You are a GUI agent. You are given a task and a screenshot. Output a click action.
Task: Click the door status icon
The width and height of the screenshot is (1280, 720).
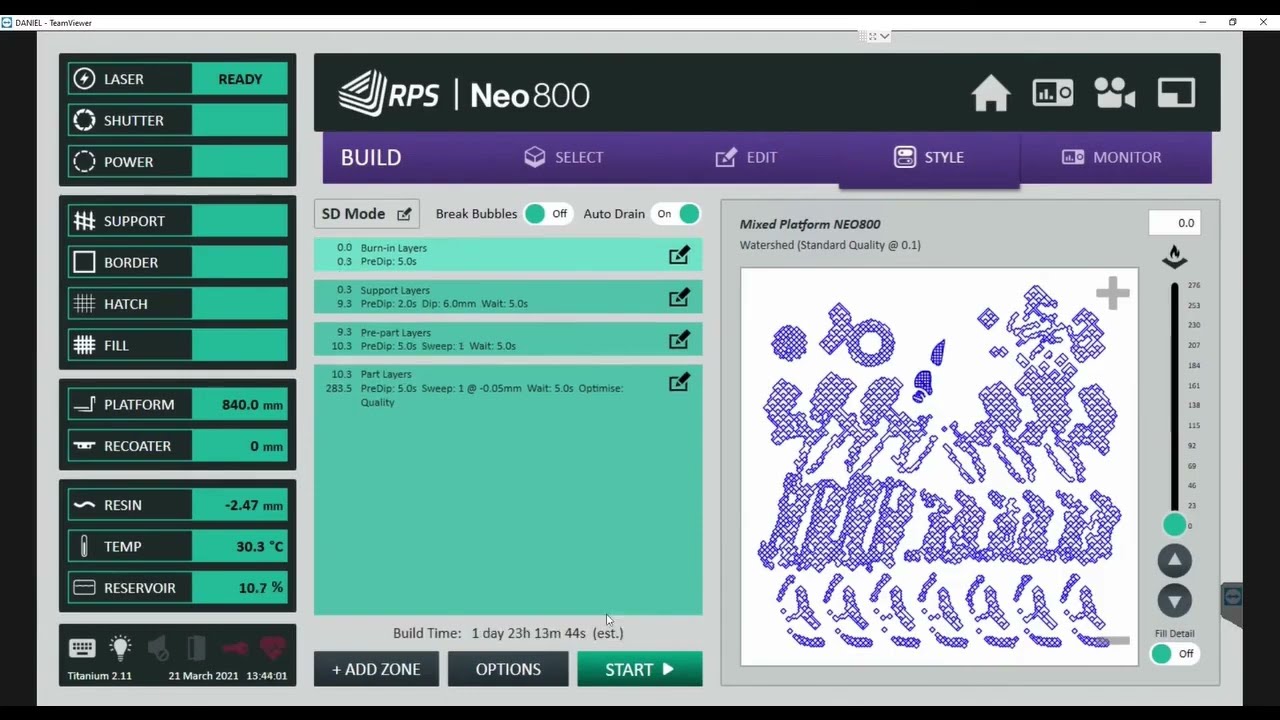tap(196, 648)
